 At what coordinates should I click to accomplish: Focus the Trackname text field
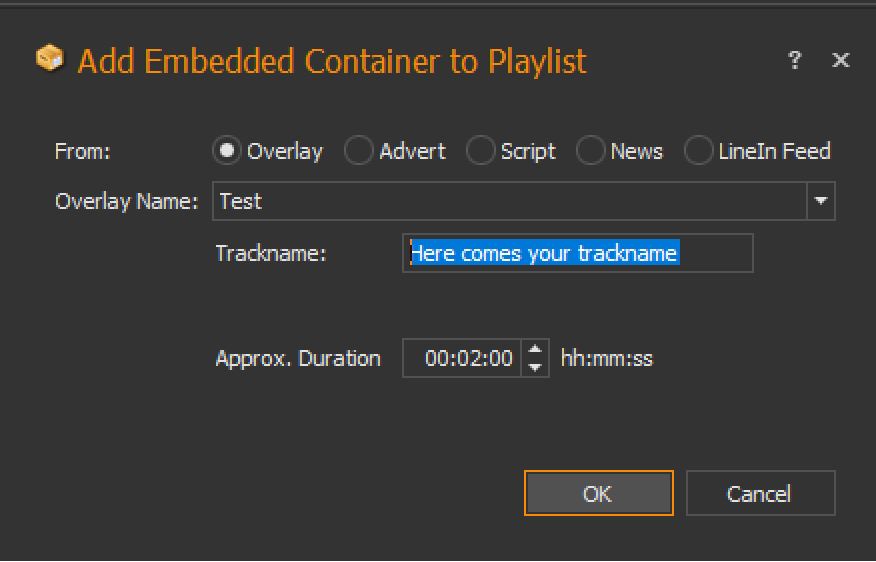(577, 254)
